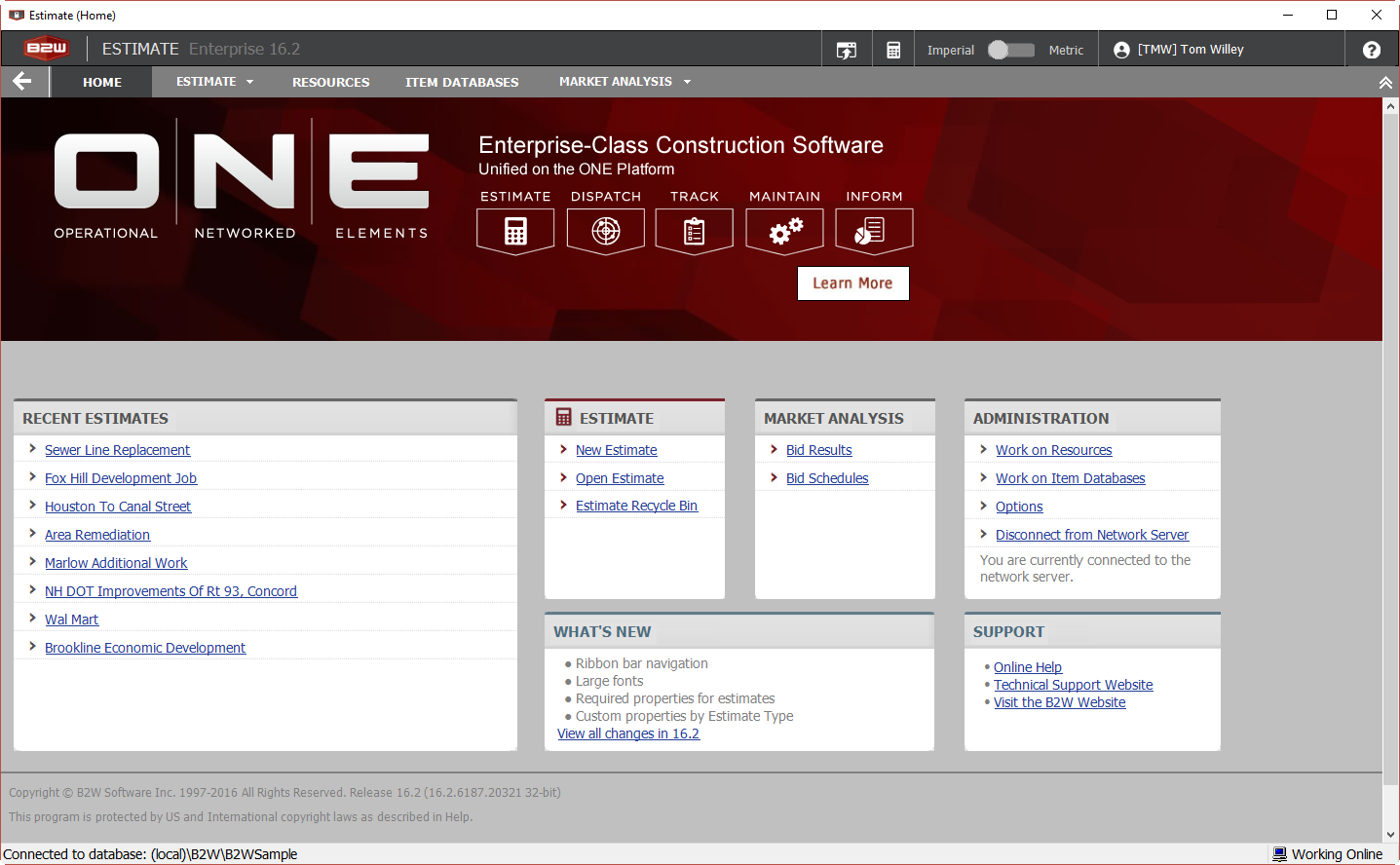Click arrow beside Bid Results
The image size is (1400, 865).
[774, 449]
